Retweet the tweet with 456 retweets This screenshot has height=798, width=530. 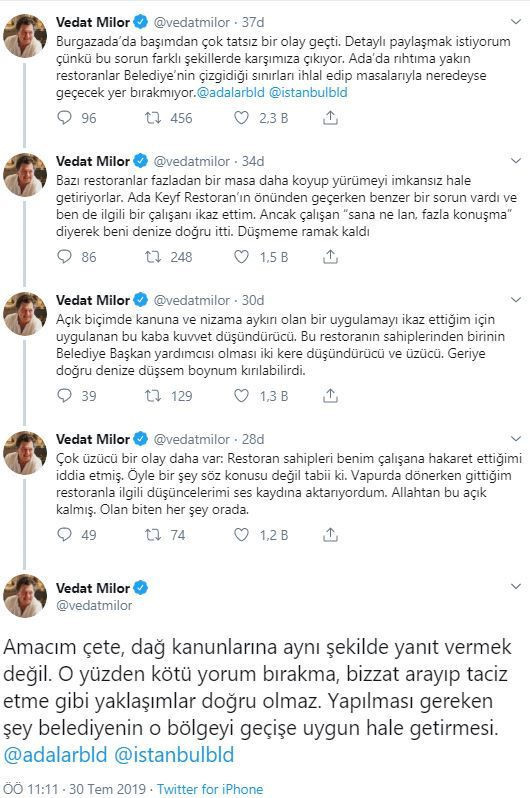click(153, 118)
